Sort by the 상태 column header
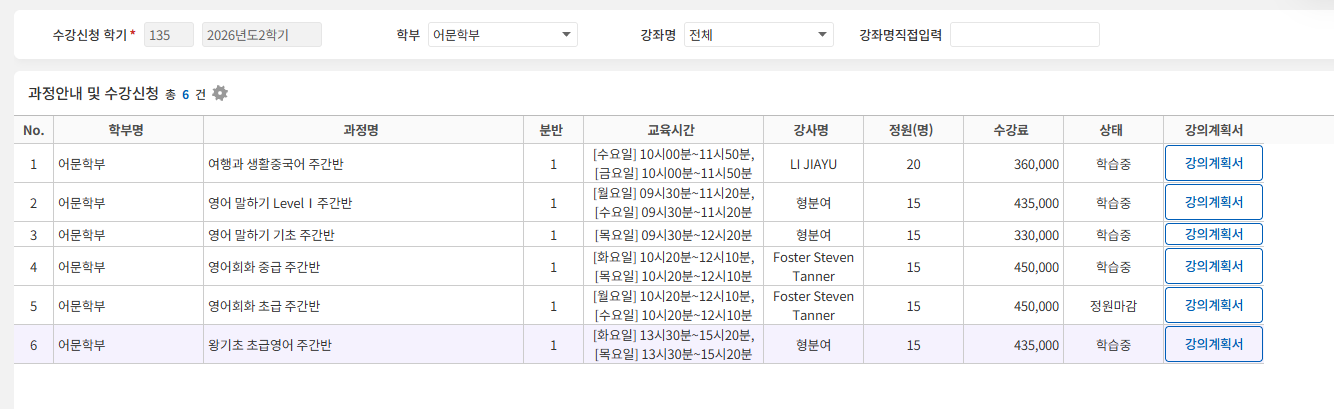The width and height of the screenshot is (1334, 409). click(1113, 130)
